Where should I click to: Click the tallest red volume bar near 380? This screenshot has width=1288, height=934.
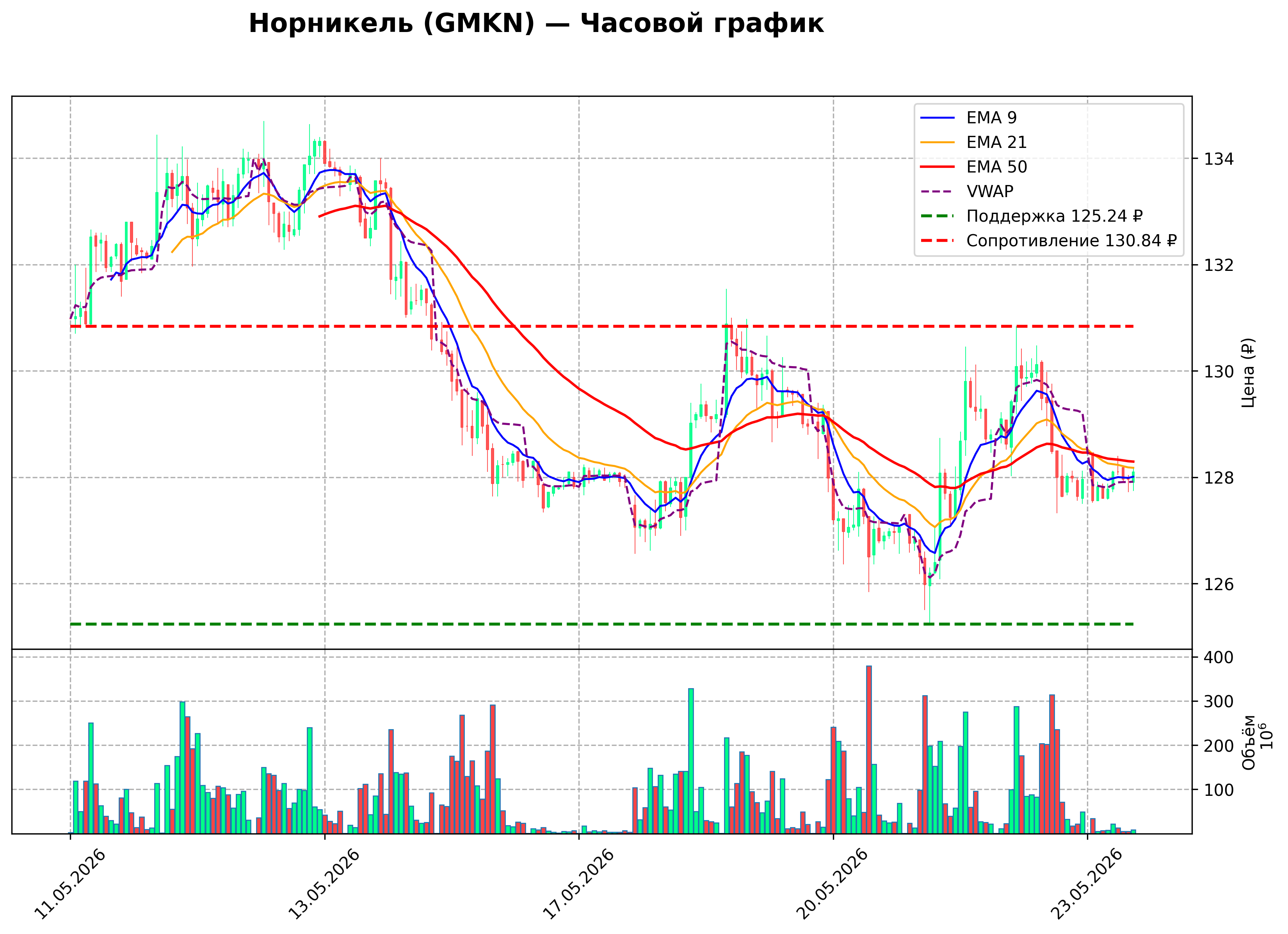click(869, 749)
